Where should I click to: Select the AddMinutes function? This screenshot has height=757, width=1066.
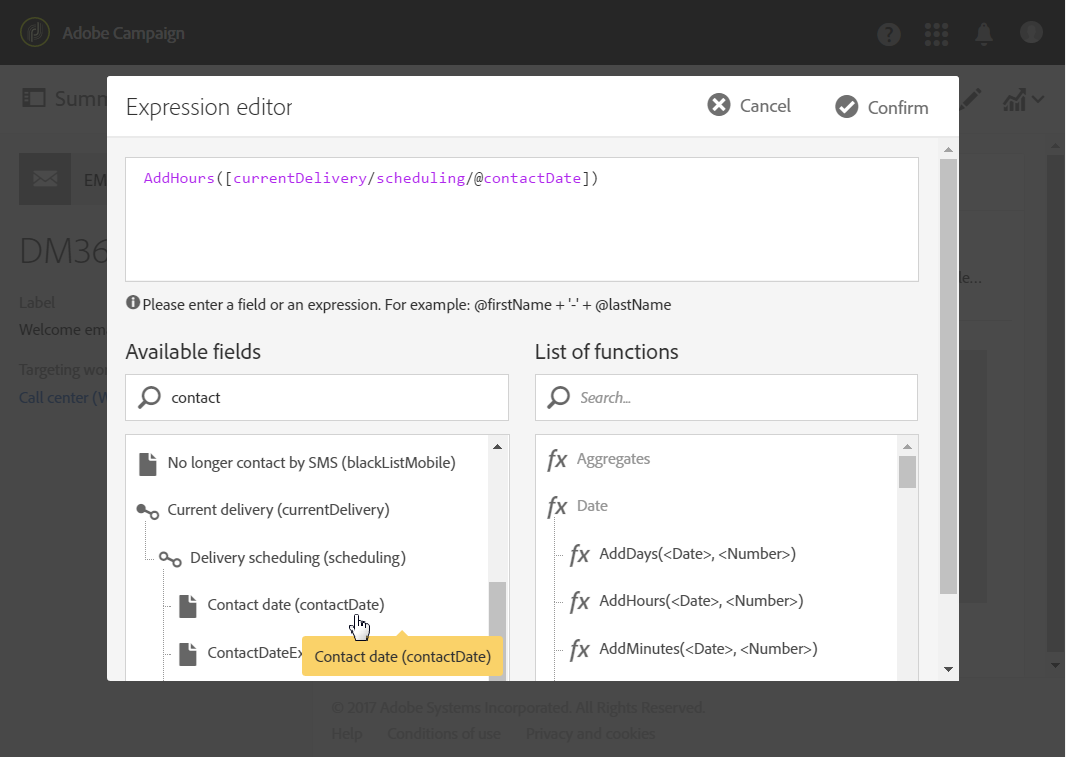[707, 649]
